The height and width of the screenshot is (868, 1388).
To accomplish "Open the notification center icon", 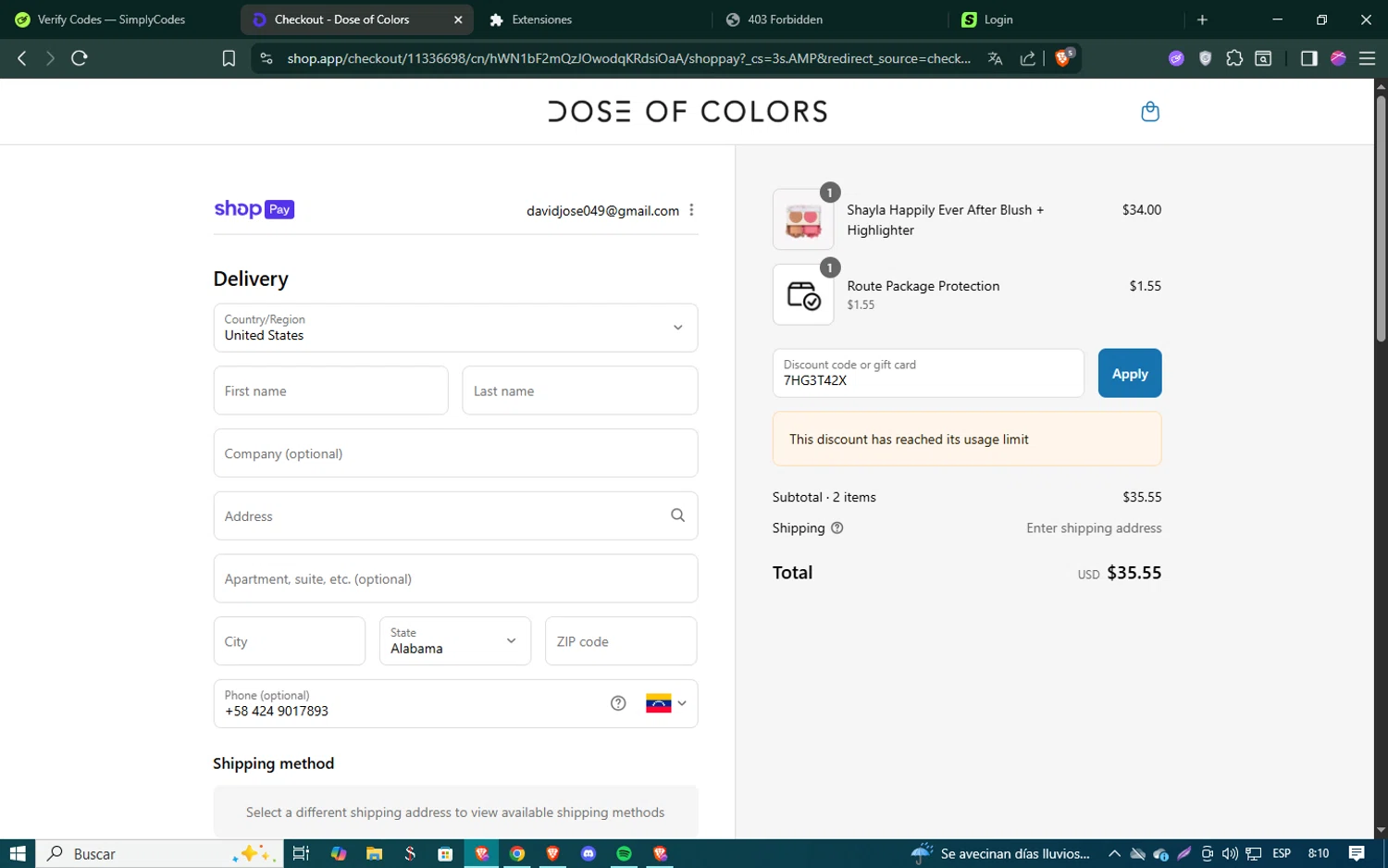I will [x=1357, y=853].
